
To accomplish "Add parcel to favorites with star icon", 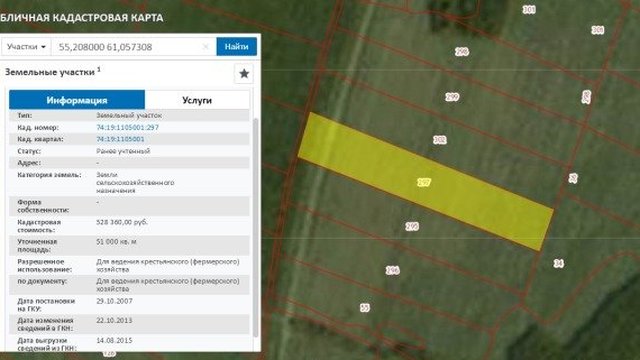I will (x=244, y=73).
